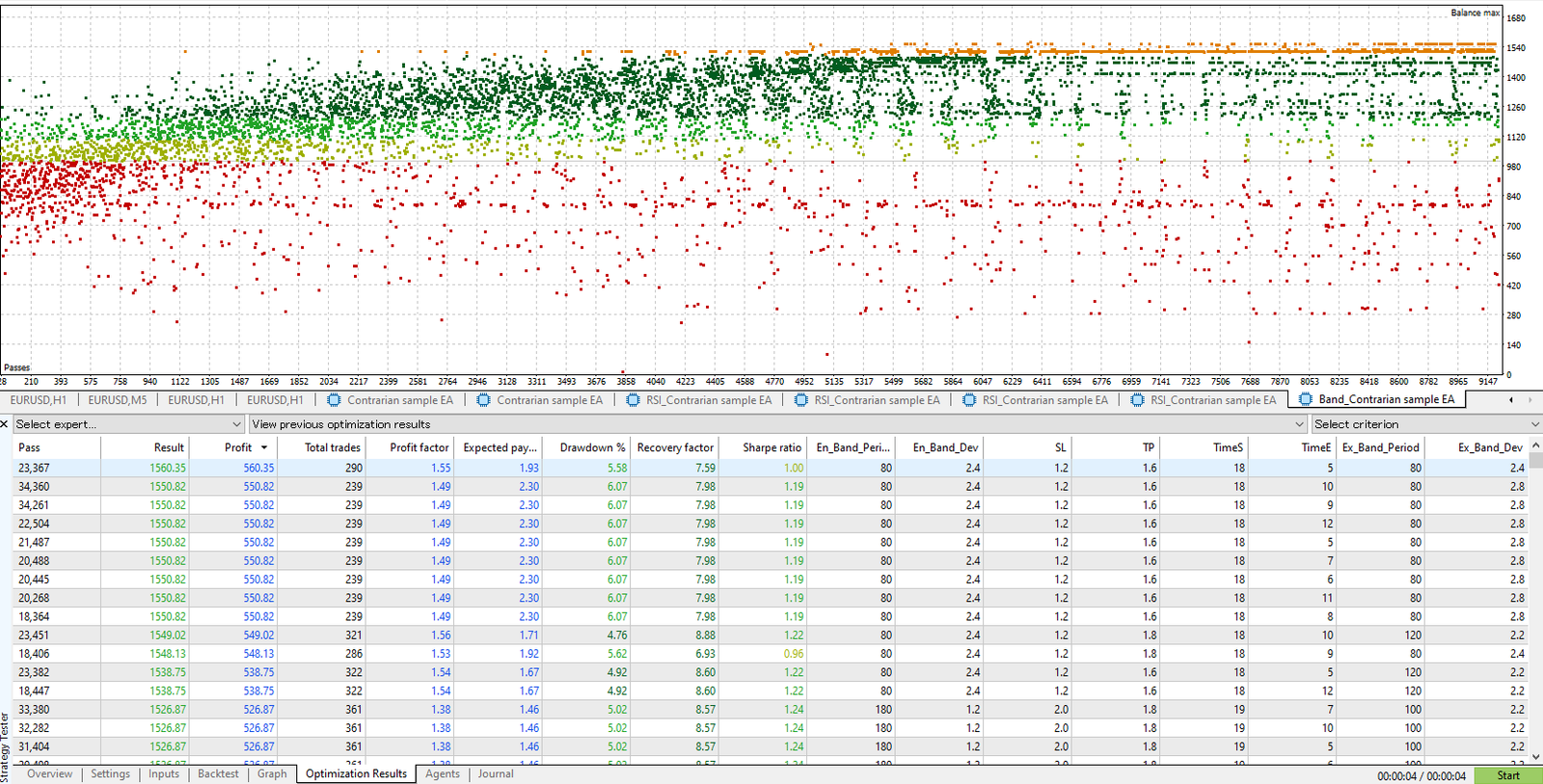
Task: View the Journal tab
Action: tap(496, 773)
